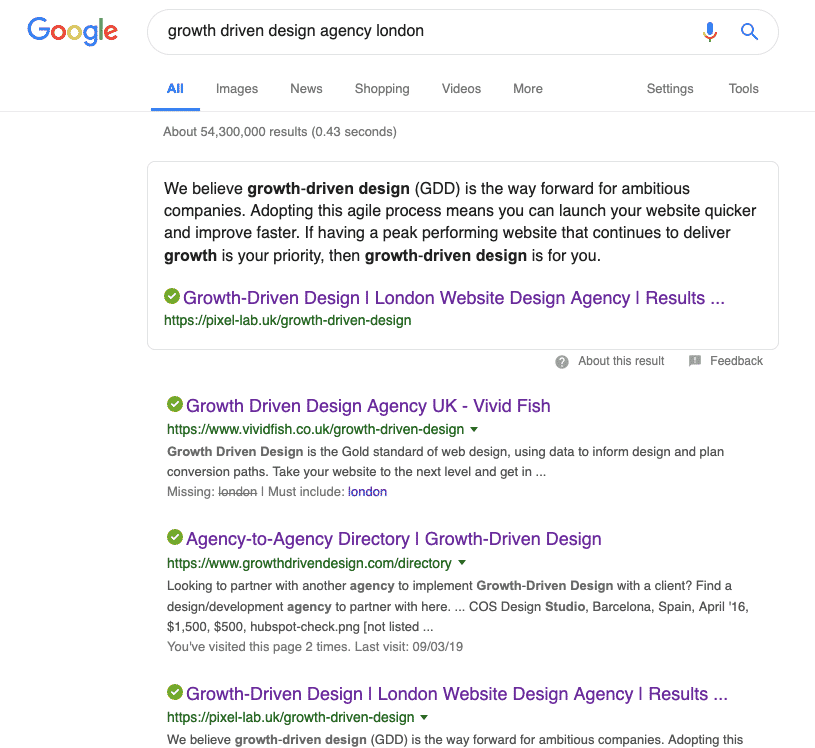Screen dimensions: 815x748
Task: Click the blue magnifying glass search icon
Action: pos(749,32)
